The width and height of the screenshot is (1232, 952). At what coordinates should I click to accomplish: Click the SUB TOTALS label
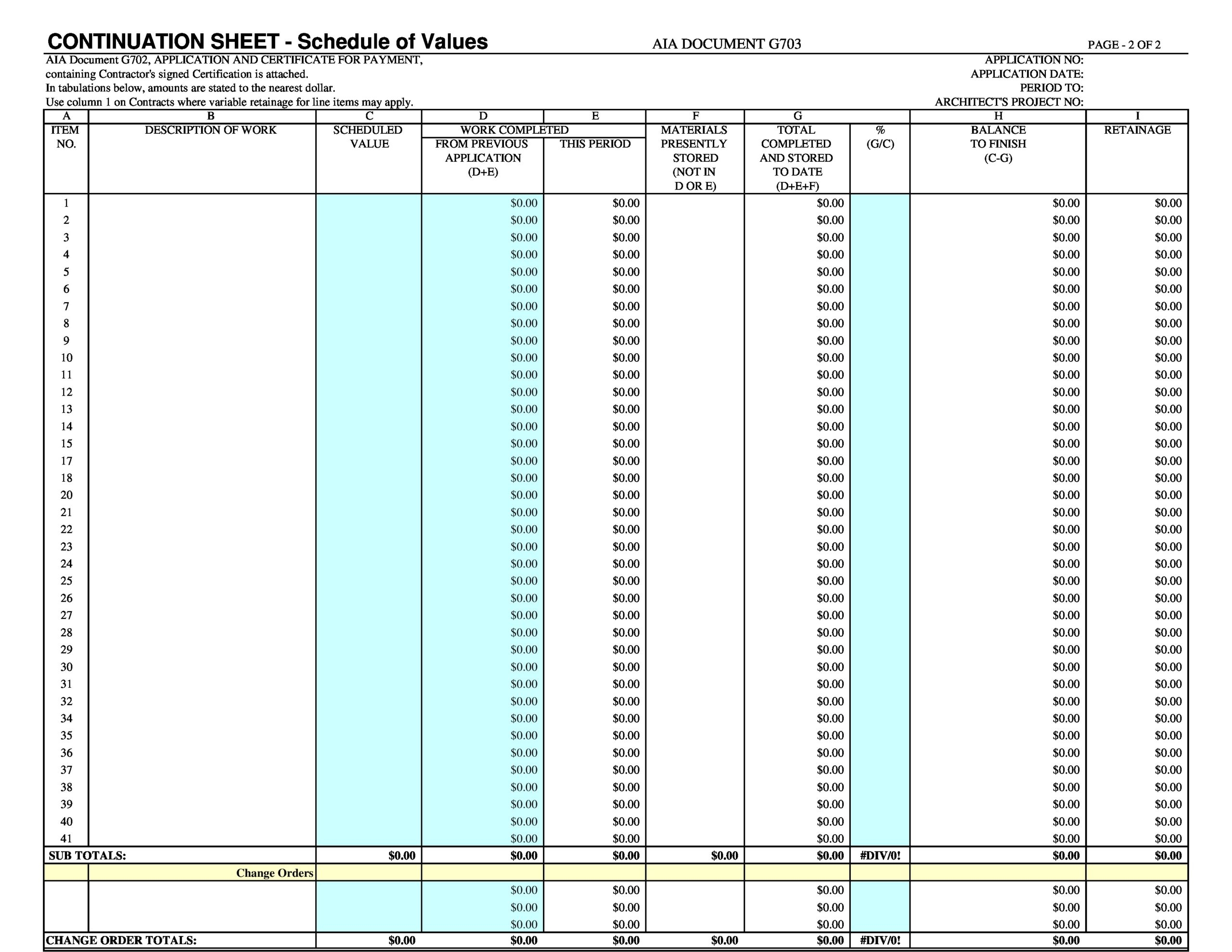pos(88,856)
